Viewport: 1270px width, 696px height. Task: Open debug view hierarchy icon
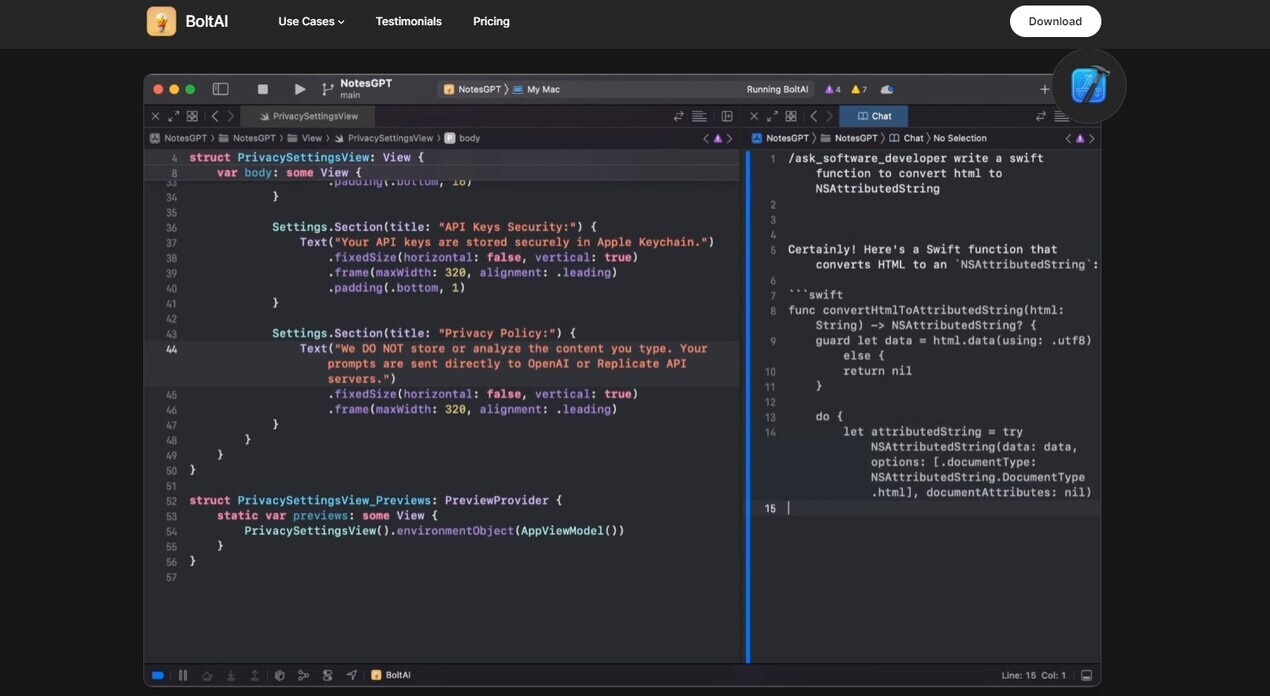[x=279, y=675]
